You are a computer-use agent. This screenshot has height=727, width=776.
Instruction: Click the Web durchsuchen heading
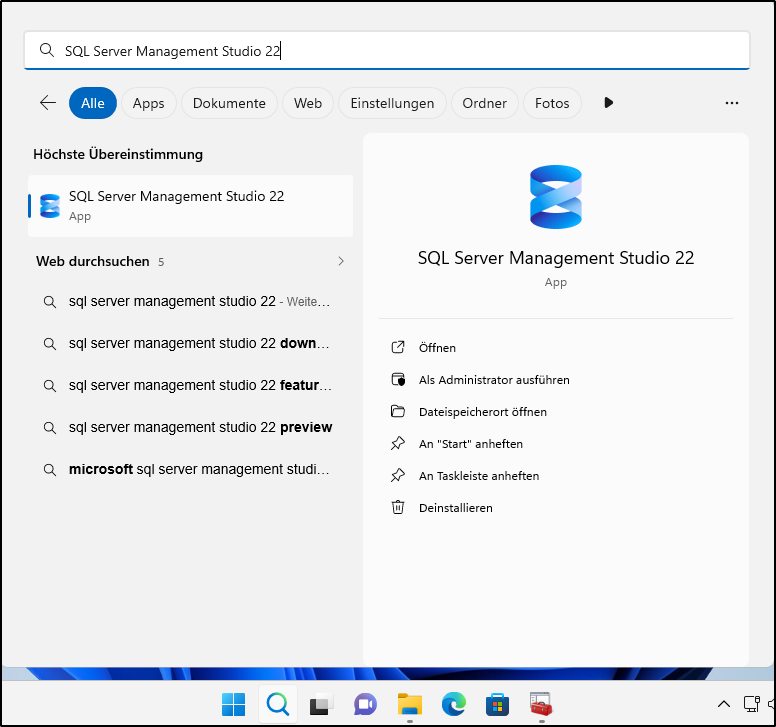pos(93,261)
